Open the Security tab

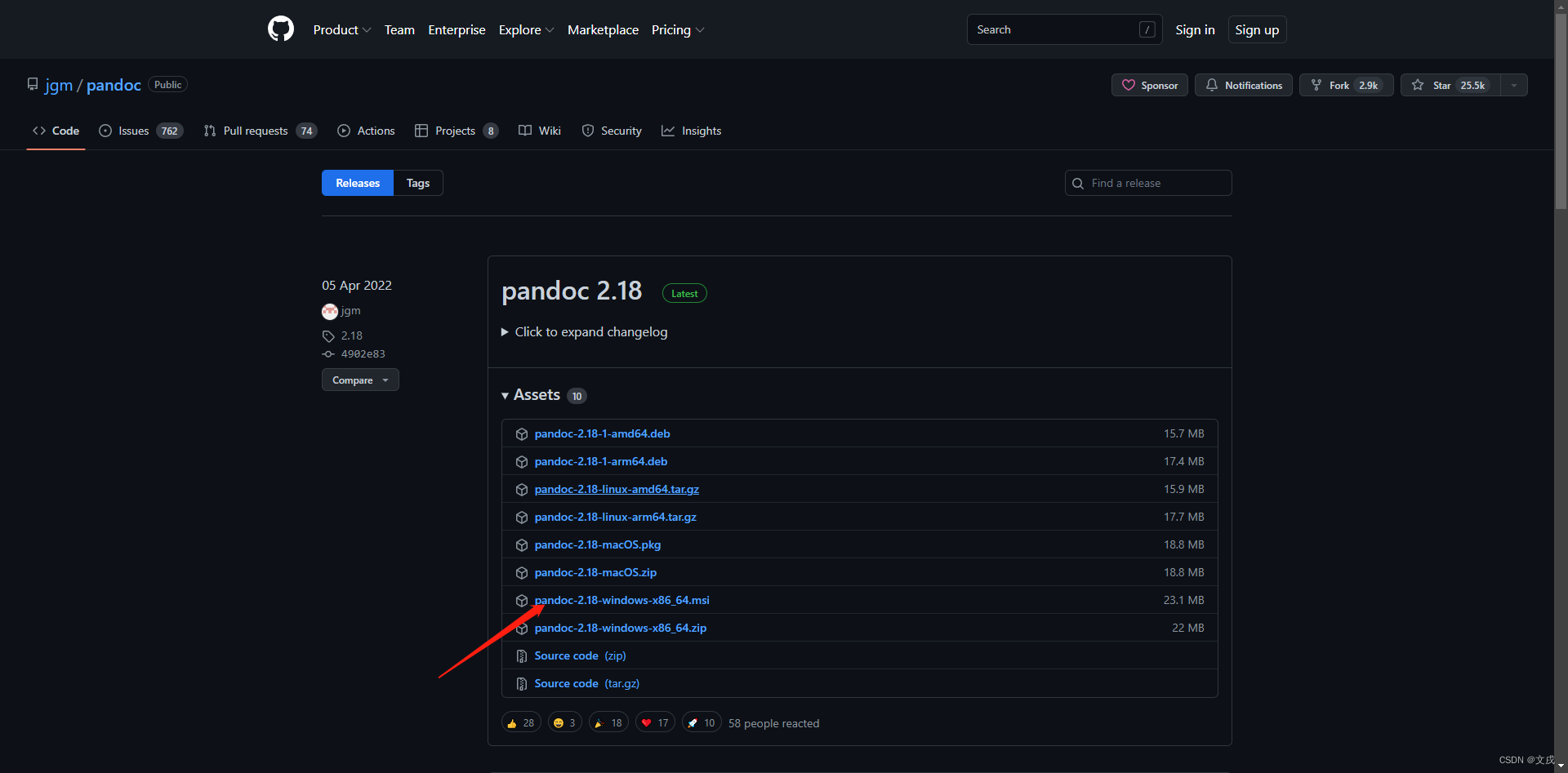coord(612,131)
